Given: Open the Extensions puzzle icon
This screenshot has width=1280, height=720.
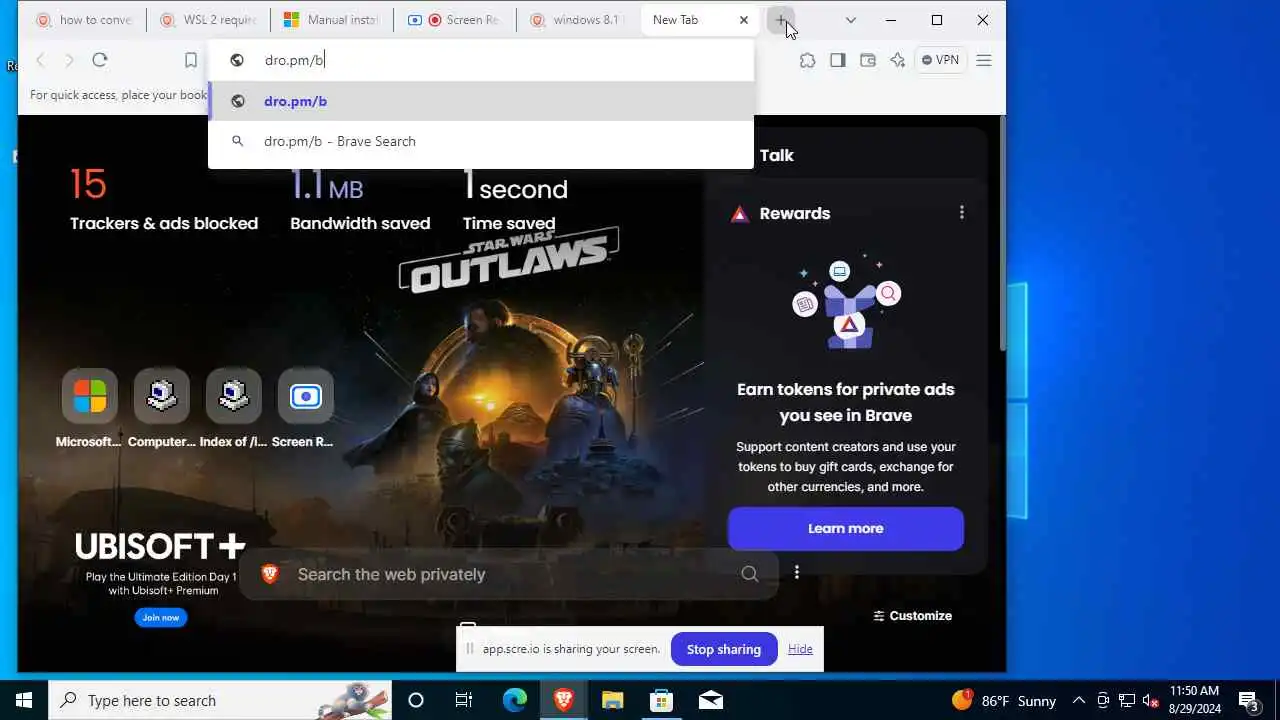Looking at the screenshot, I should pyautogui.click(x=808, y=60).
